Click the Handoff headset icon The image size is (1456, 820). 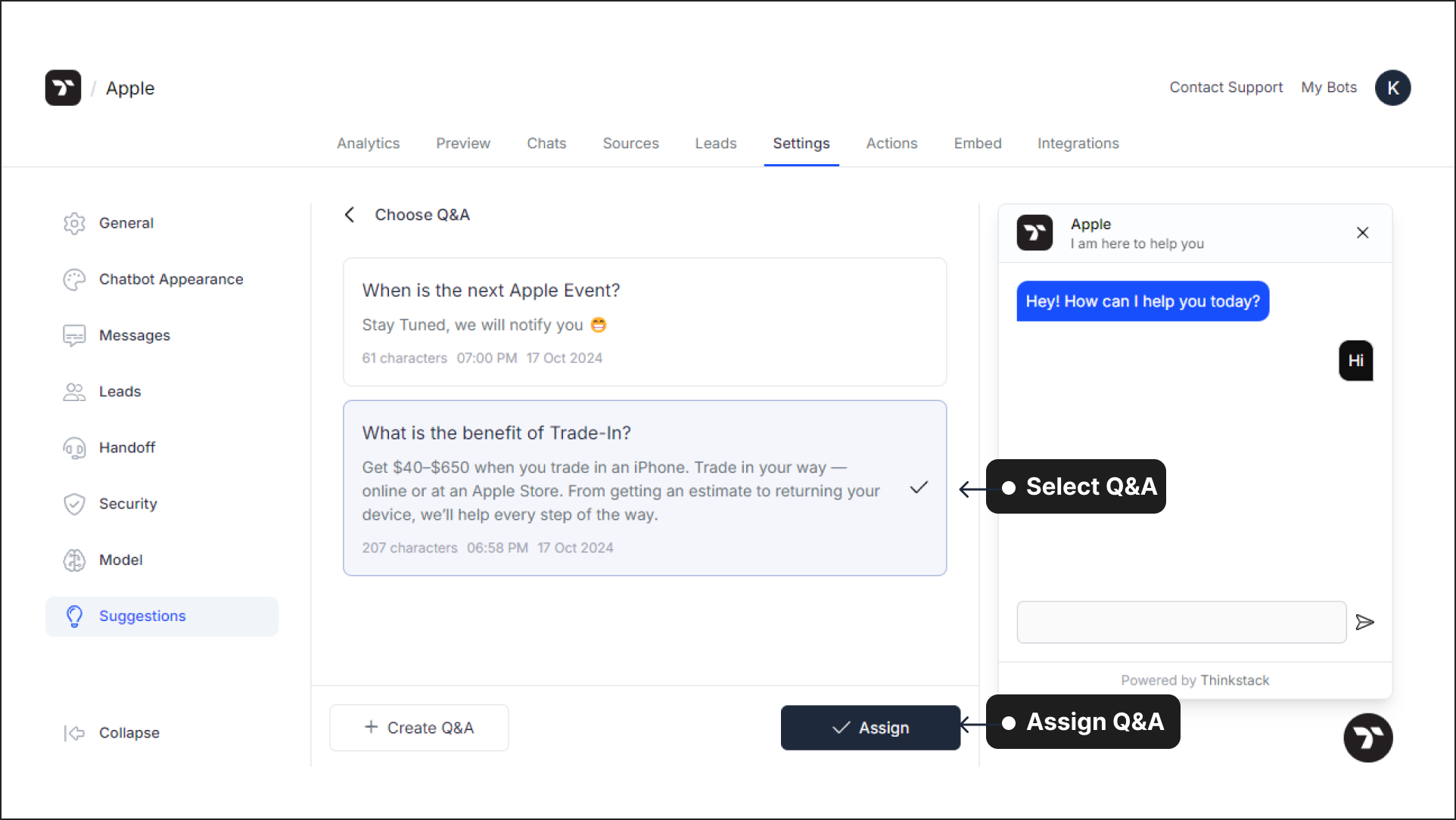point(74,448)
